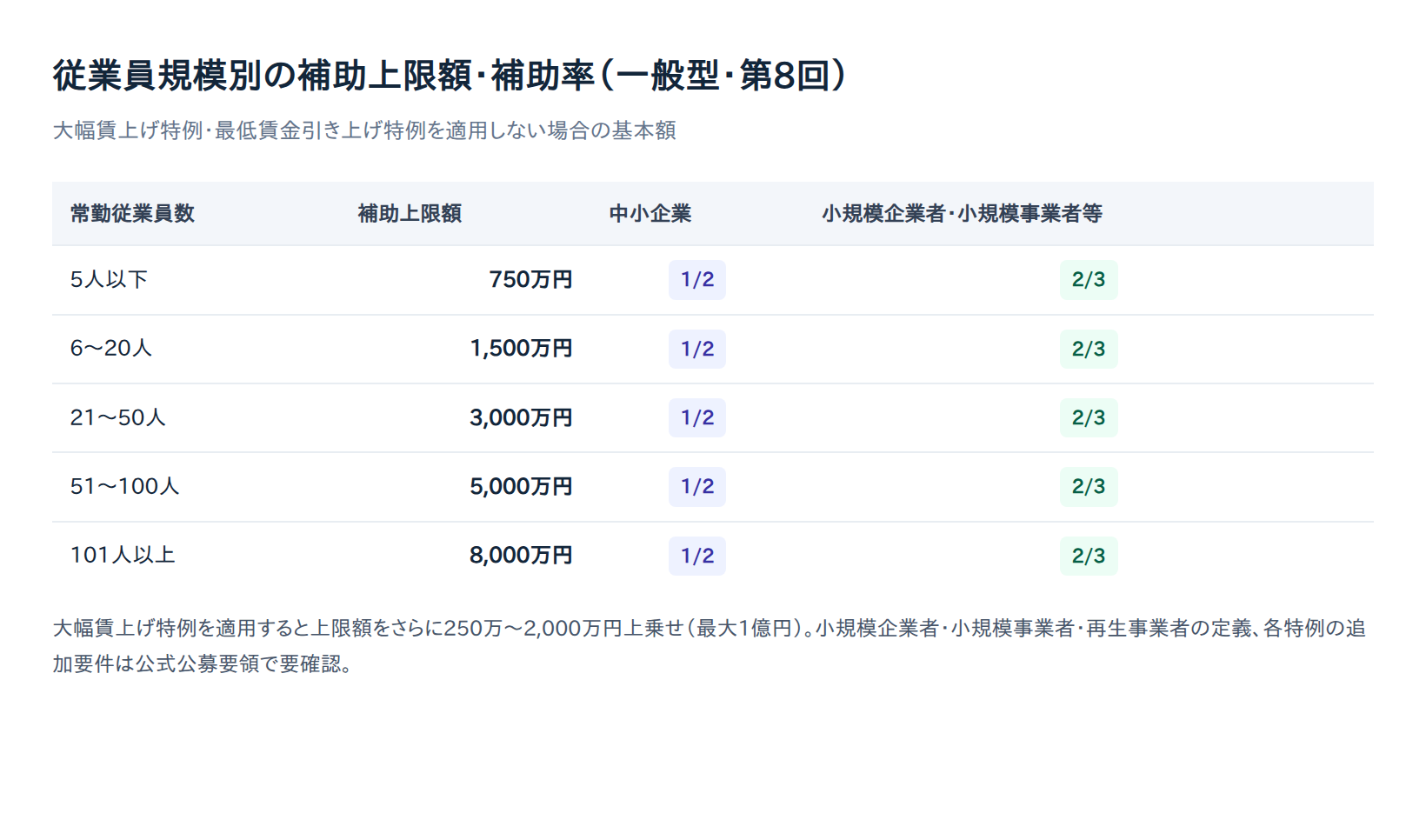Click the 3,000万円 amount cell

[521, 417]
